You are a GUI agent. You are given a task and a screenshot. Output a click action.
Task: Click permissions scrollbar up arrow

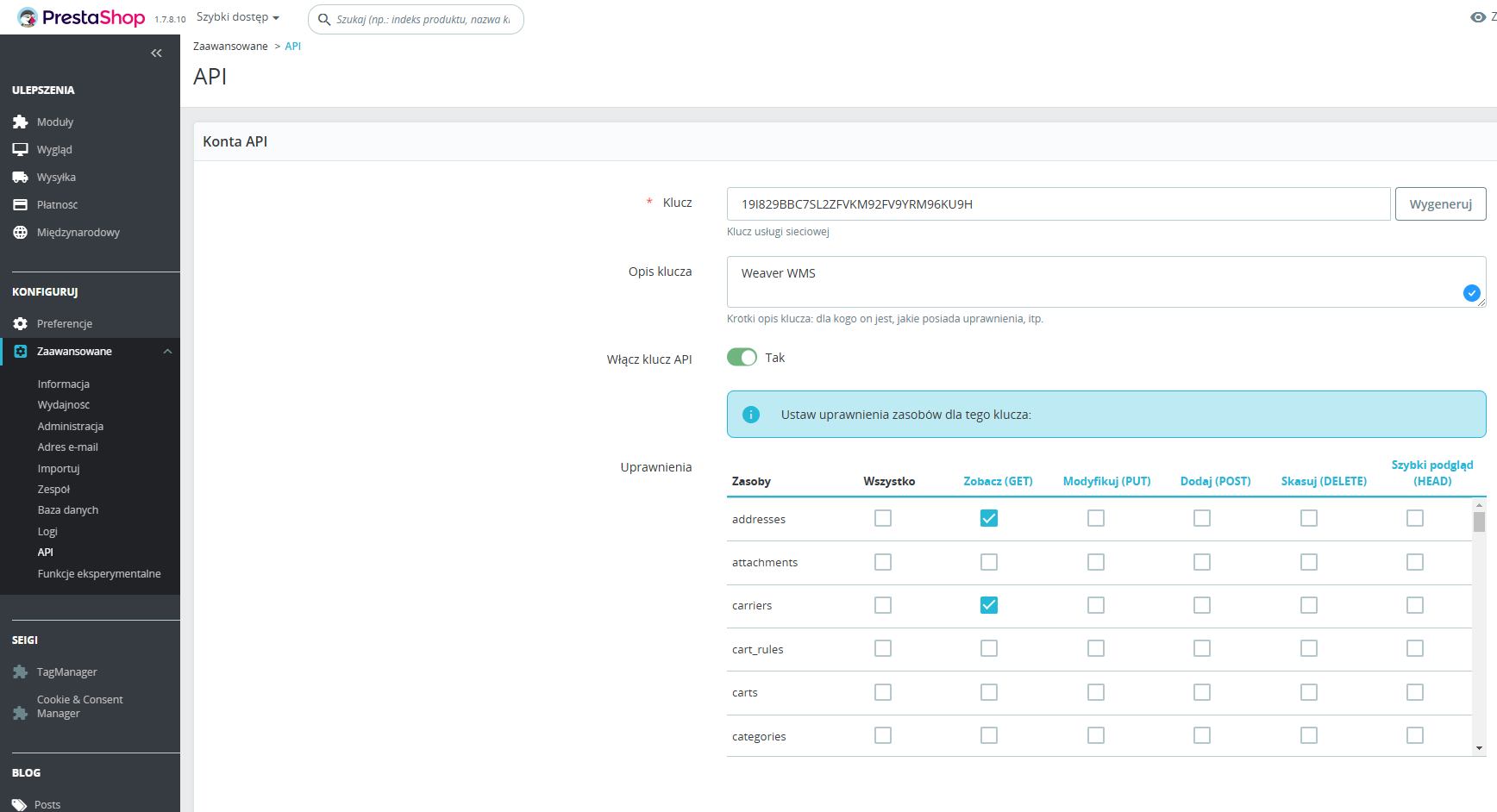[x=1479, y=505]
